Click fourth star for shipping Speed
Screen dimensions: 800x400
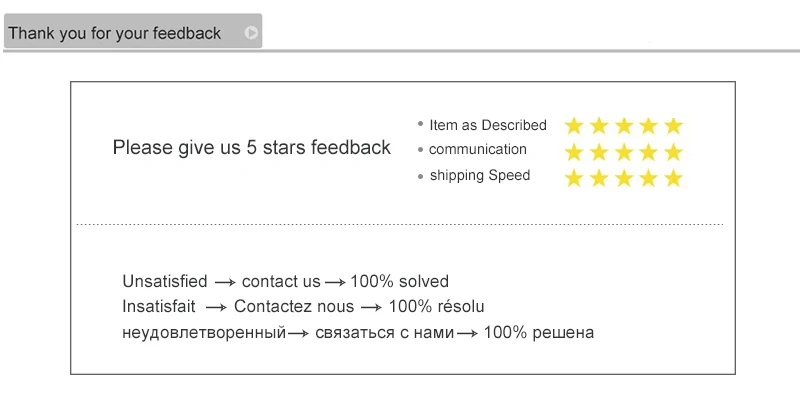(649, 178)
